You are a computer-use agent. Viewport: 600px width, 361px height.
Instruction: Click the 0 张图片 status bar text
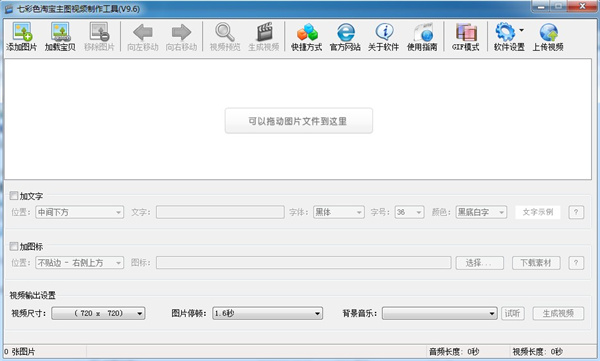pos(20,351)
